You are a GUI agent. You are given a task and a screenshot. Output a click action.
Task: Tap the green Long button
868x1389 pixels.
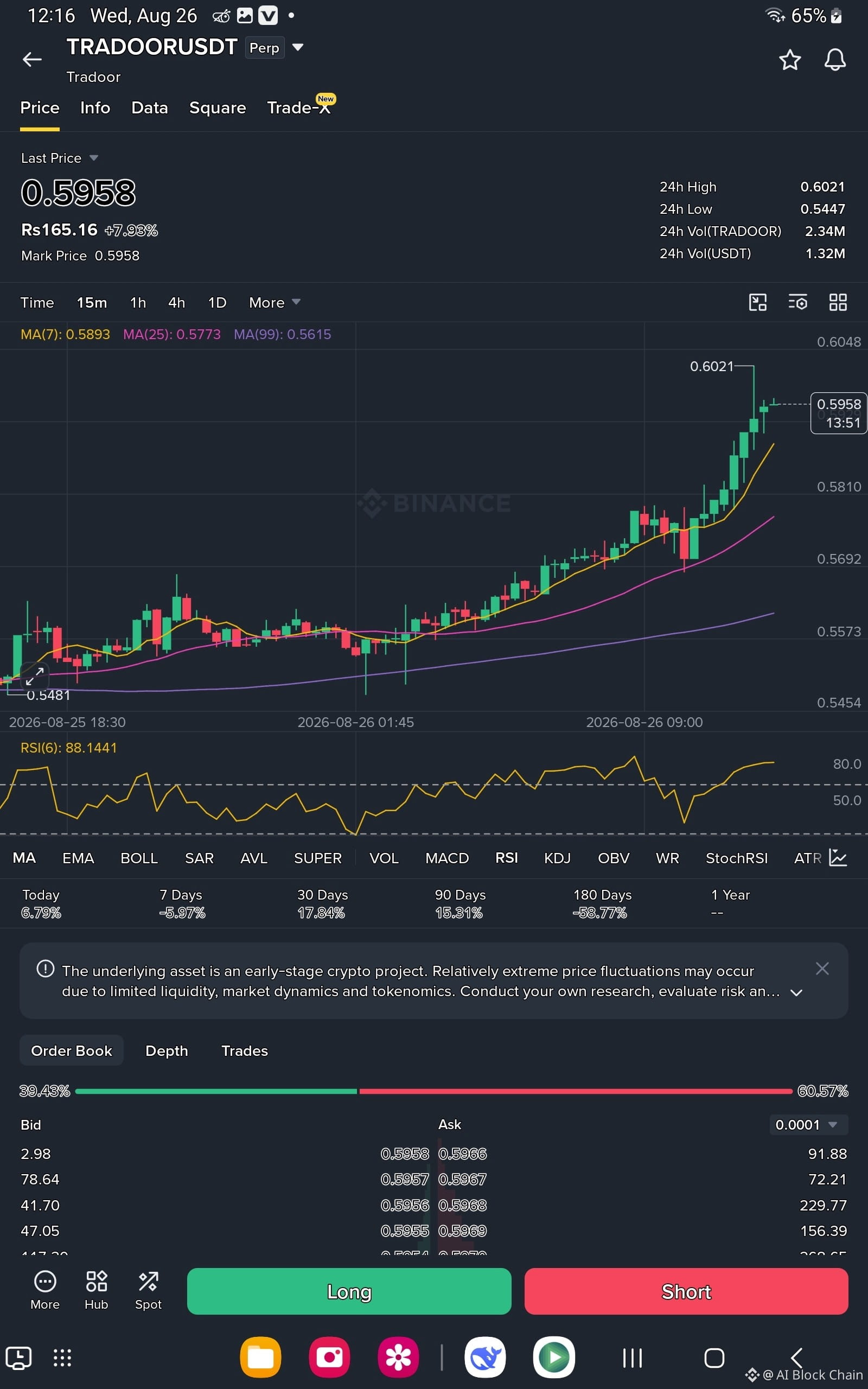[349, 1291]
